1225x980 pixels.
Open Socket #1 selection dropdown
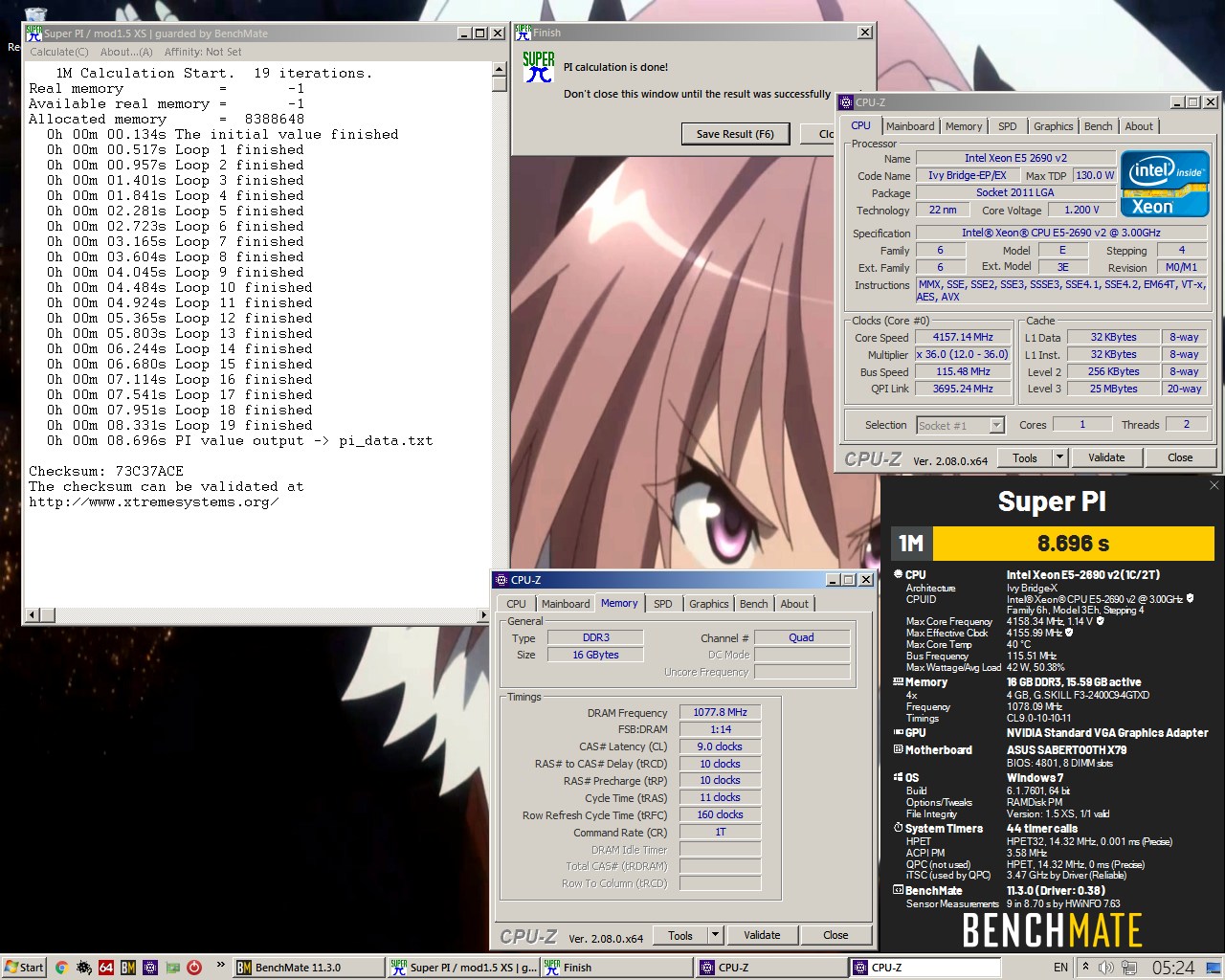(961, 425)
